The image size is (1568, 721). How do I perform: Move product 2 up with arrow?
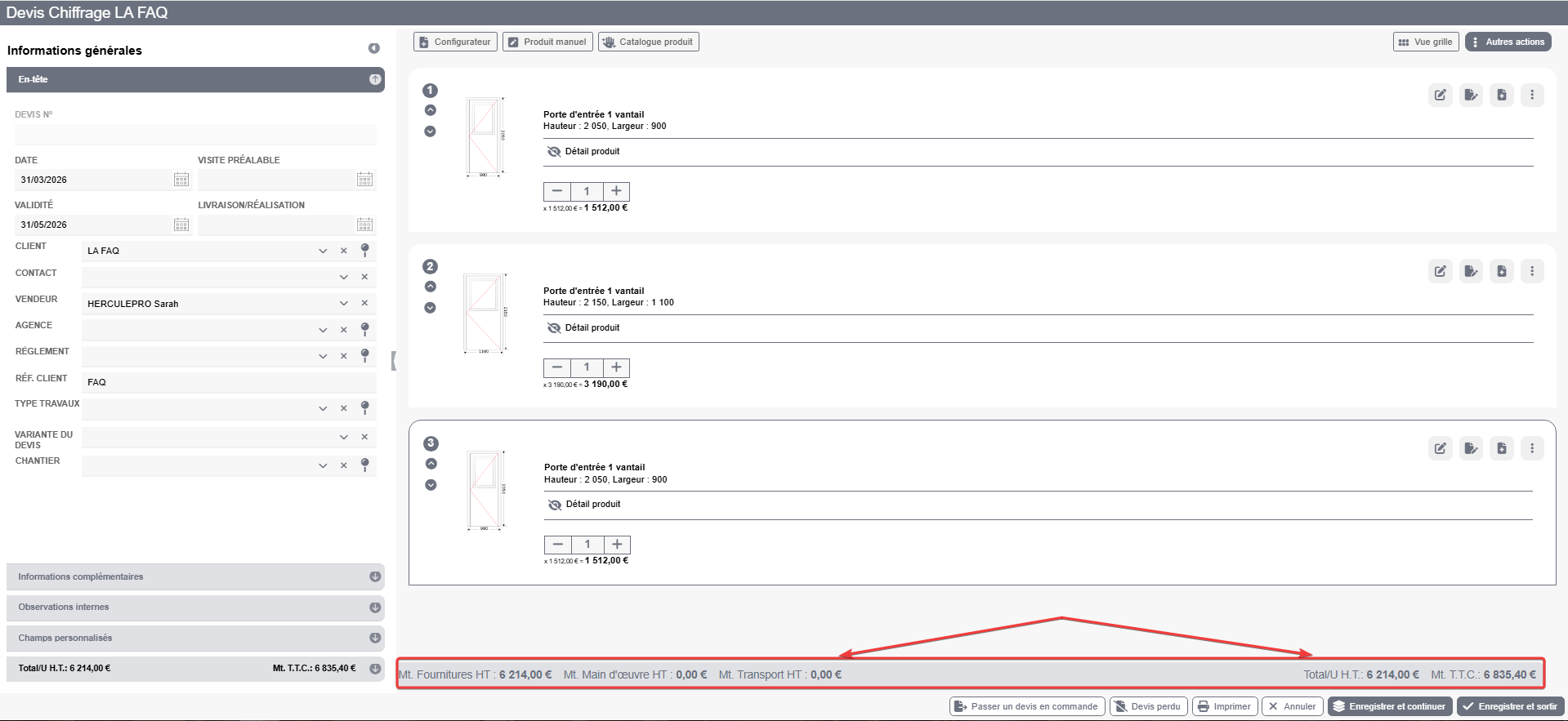point(430,287)
